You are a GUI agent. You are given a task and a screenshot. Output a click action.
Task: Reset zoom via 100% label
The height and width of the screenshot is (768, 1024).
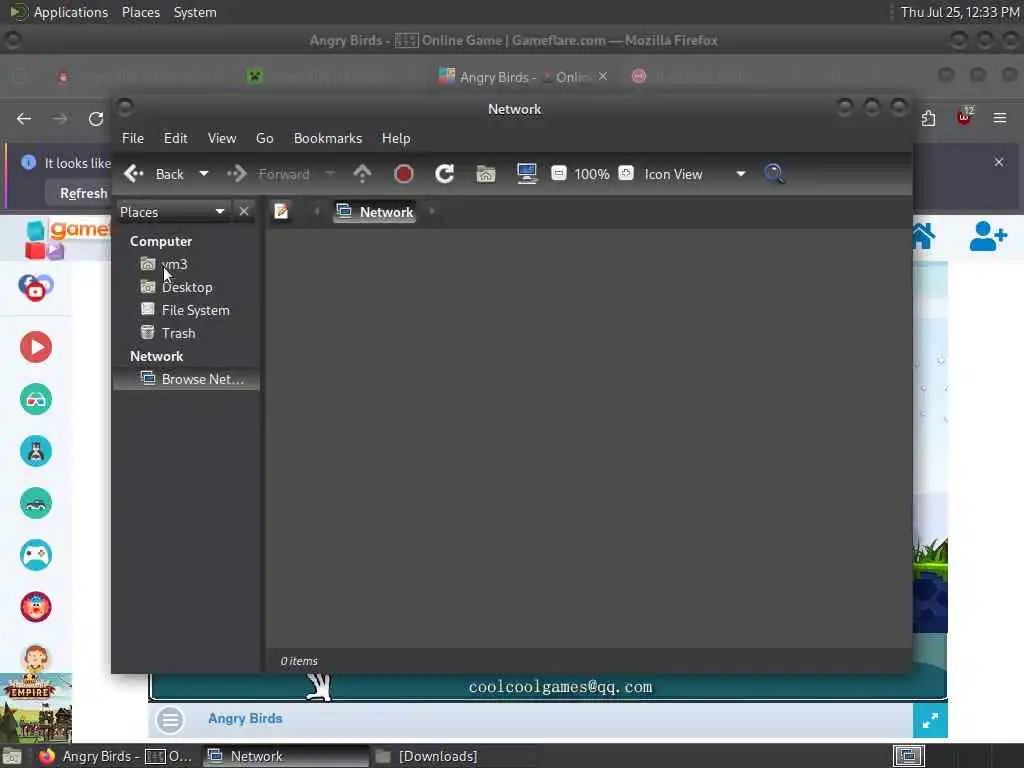(x=592, y=174)
